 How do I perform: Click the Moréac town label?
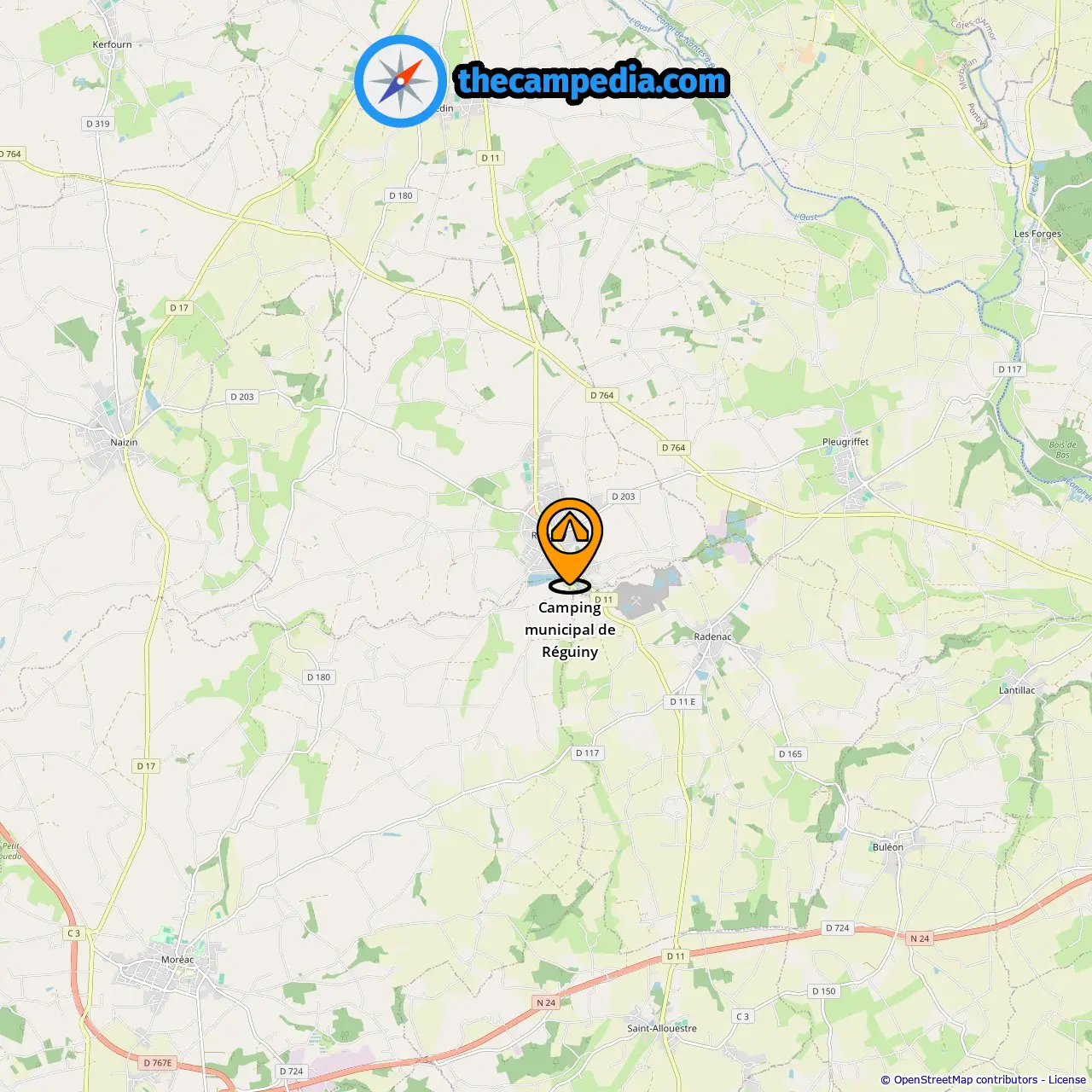[x=177, y=960]
